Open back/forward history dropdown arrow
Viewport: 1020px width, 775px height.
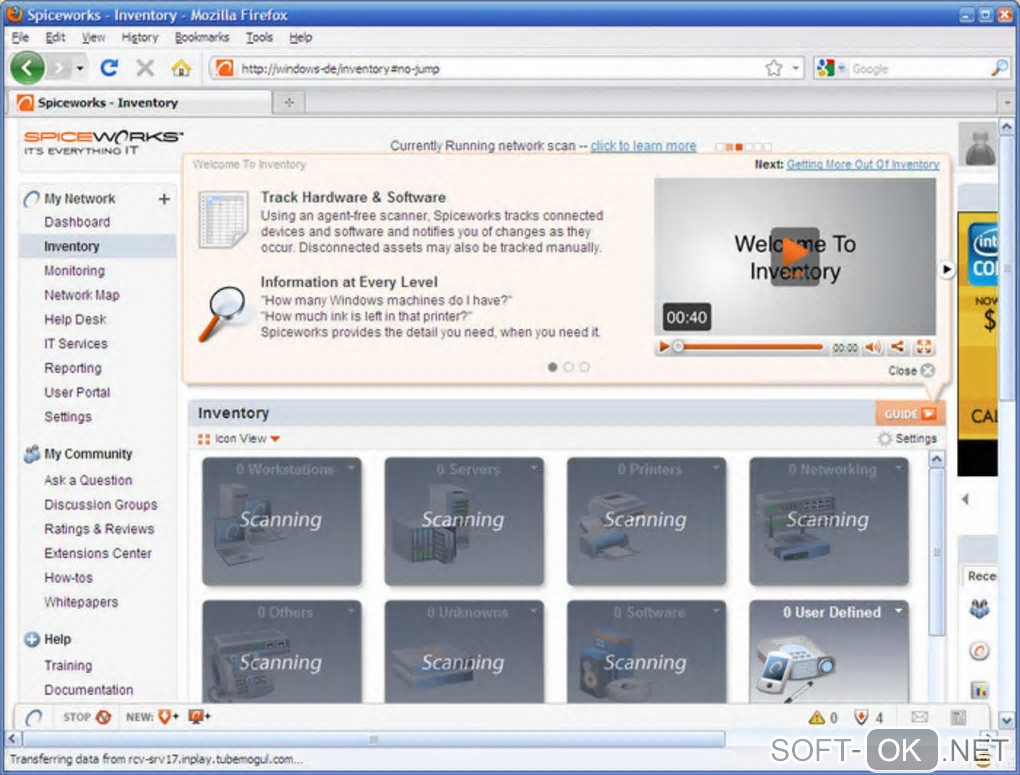tap(79, 68)
